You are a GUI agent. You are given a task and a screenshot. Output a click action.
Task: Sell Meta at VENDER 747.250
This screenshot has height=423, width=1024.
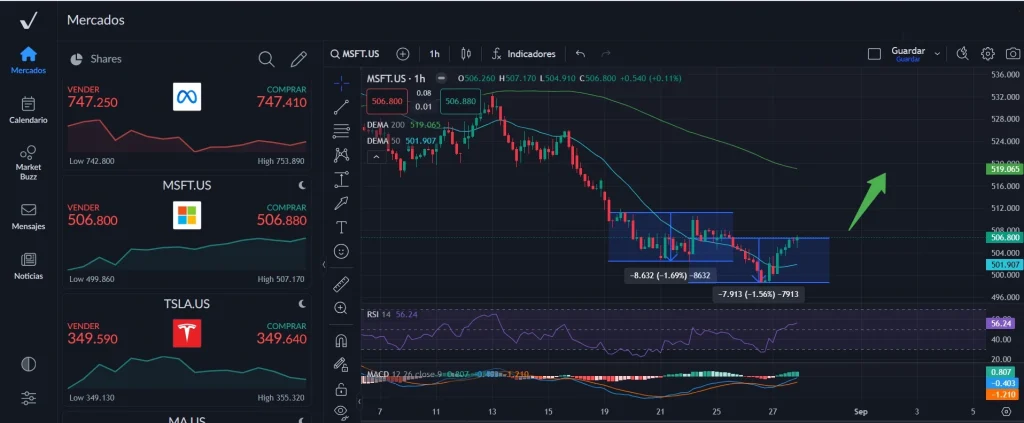pyautogui.click(x=92, y=97)
